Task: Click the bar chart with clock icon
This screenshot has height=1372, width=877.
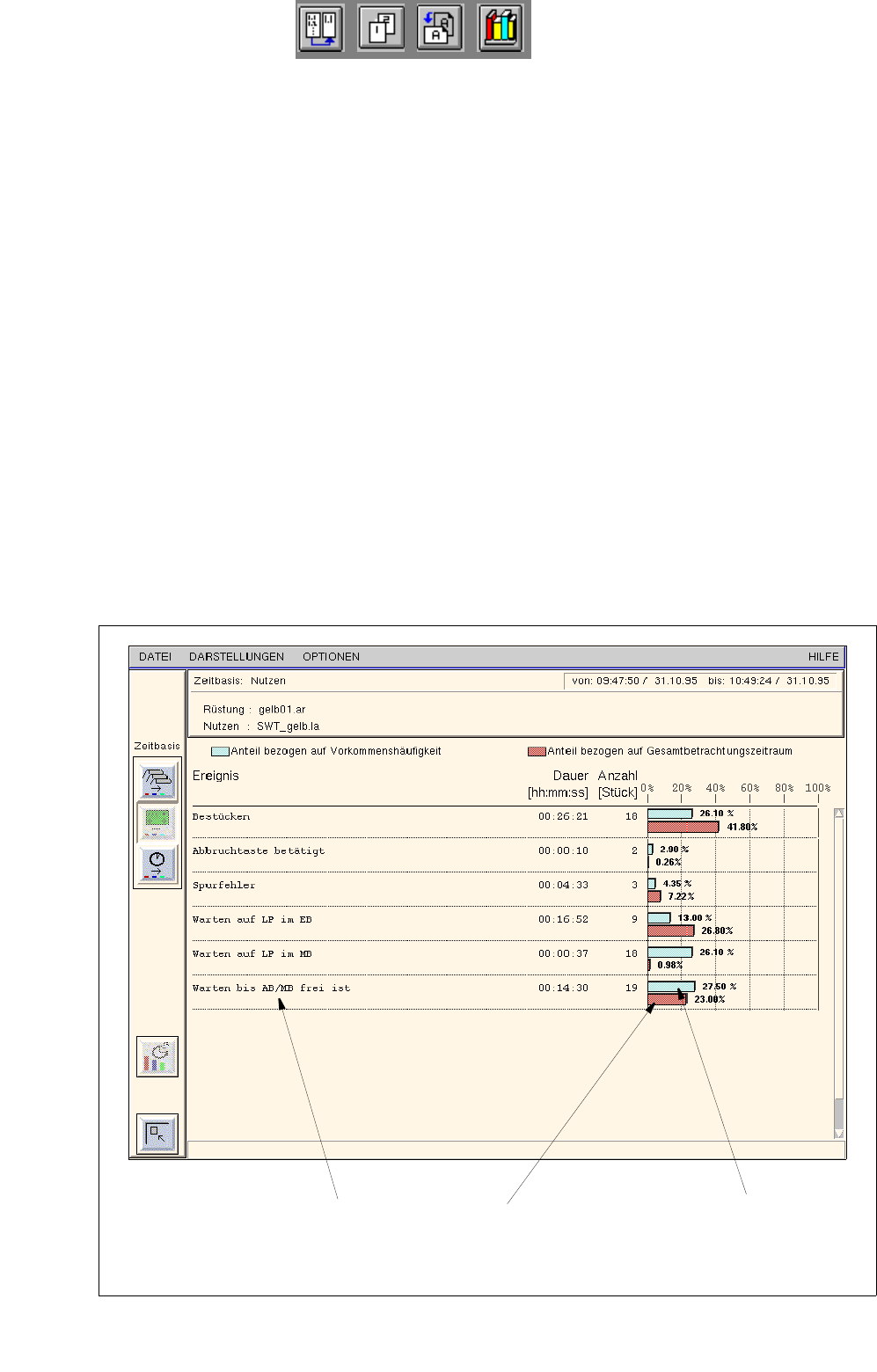Action: [157, 1056]
